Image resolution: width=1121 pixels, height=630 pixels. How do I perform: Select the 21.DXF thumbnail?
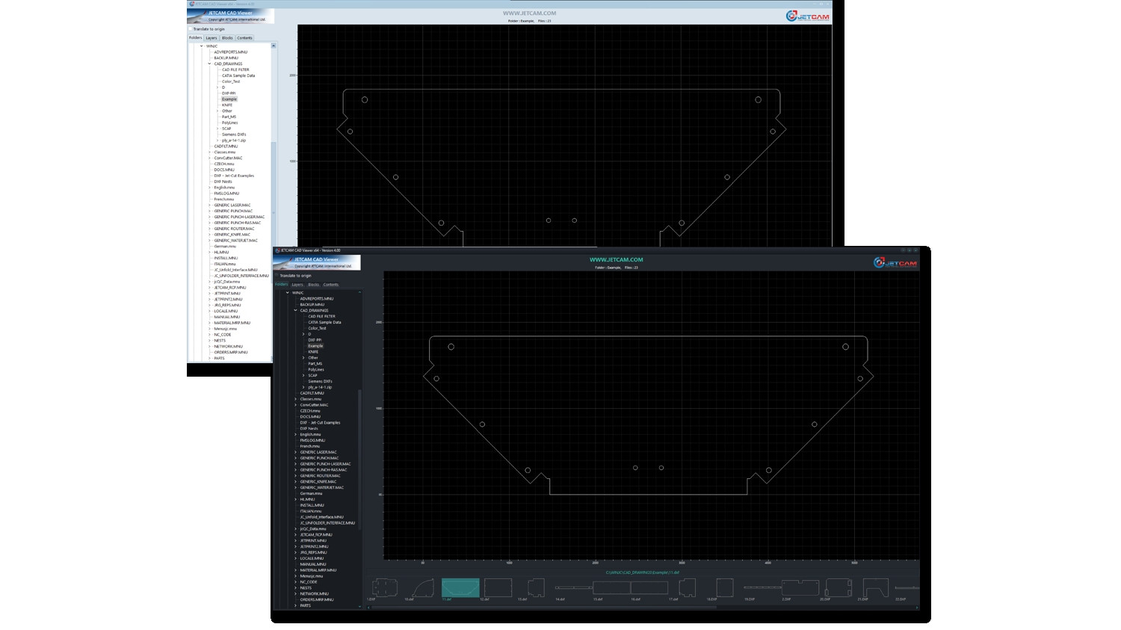(876, 588)
